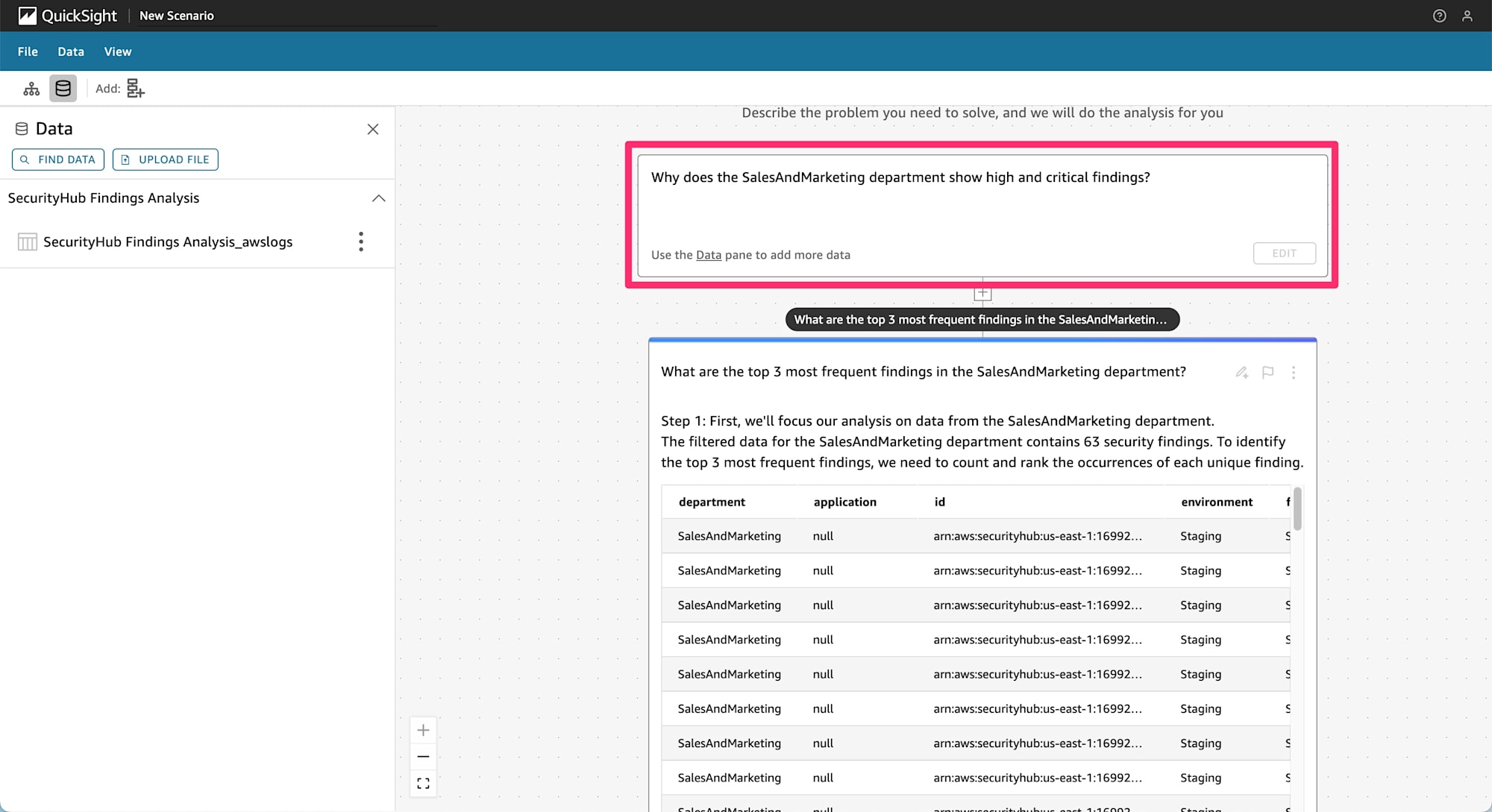The width and height of the screenshot is (1492, 812).
Task: Collapse SecurityHub Findings Analysis section
Action: [x=379, y=198]
